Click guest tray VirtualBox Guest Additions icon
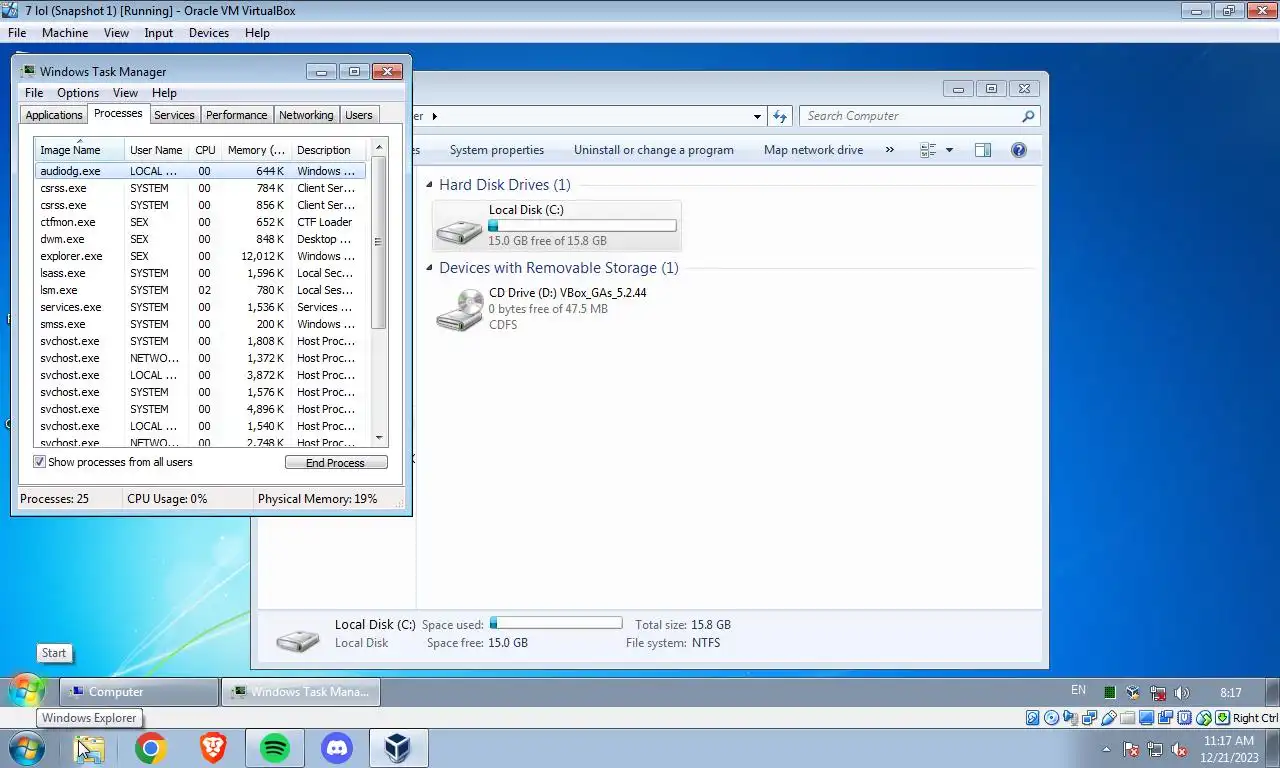 coord(1133,692)
